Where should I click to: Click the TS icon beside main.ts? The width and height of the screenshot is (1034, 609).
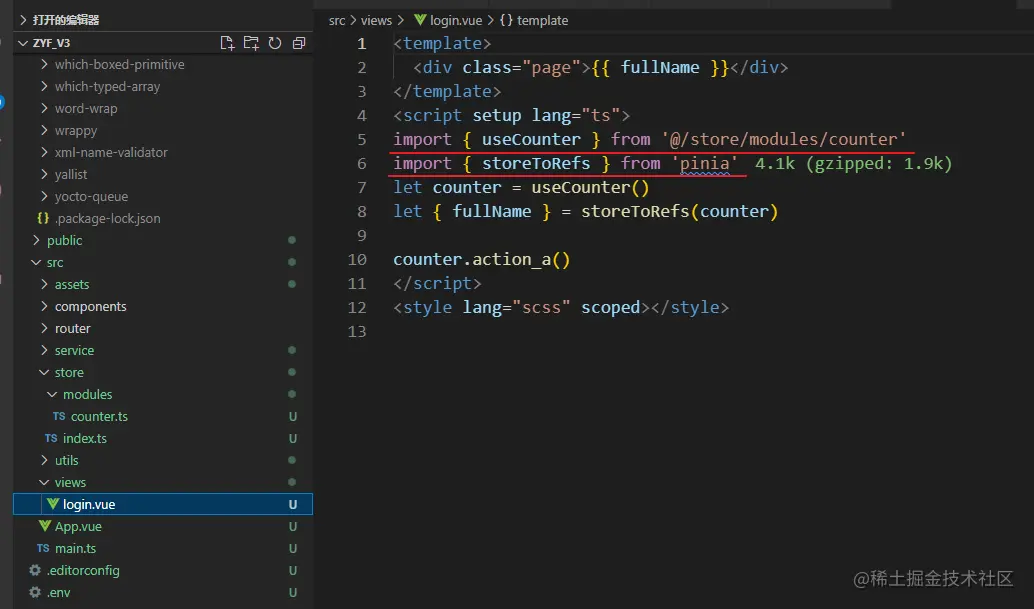pyautogui.click(x=44, y=548)
